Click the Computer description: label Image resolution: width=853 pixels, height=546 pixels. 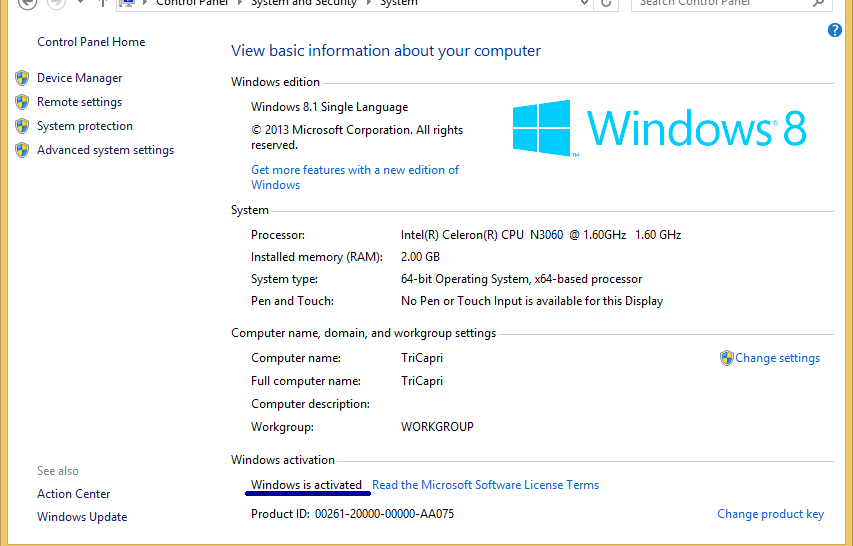(x=310, y=404)
